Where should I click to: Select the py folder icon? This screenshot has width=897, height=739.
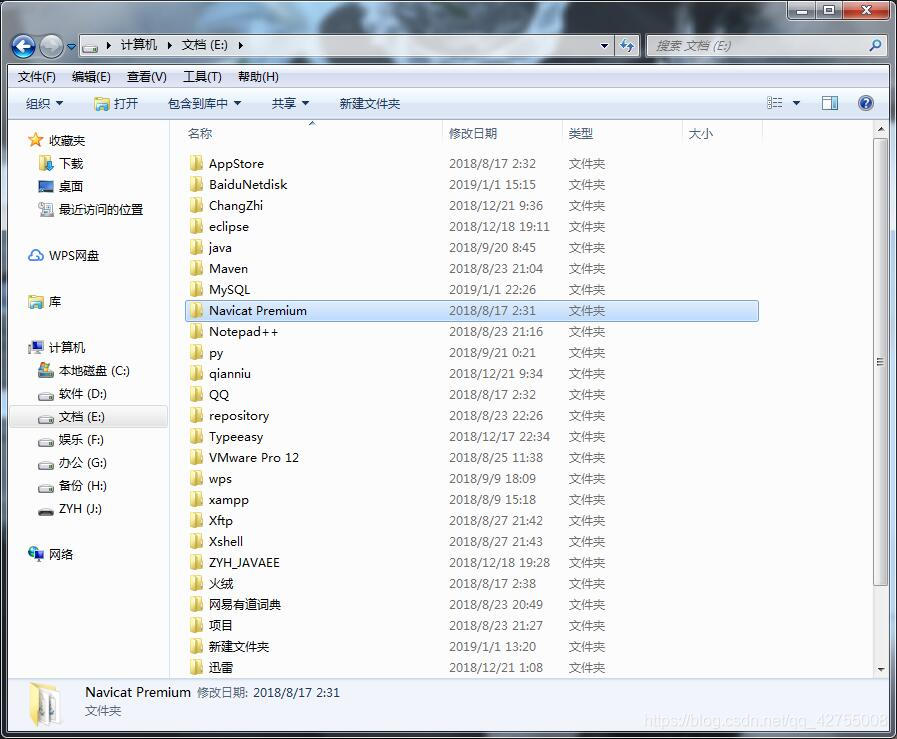(196, 352)
